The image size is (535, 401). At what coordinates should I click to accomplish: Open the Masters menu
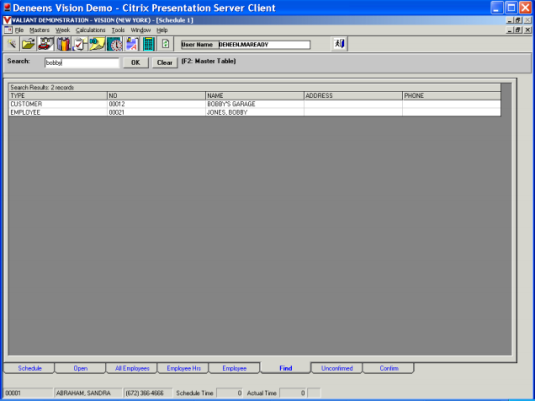coord(40,30)
